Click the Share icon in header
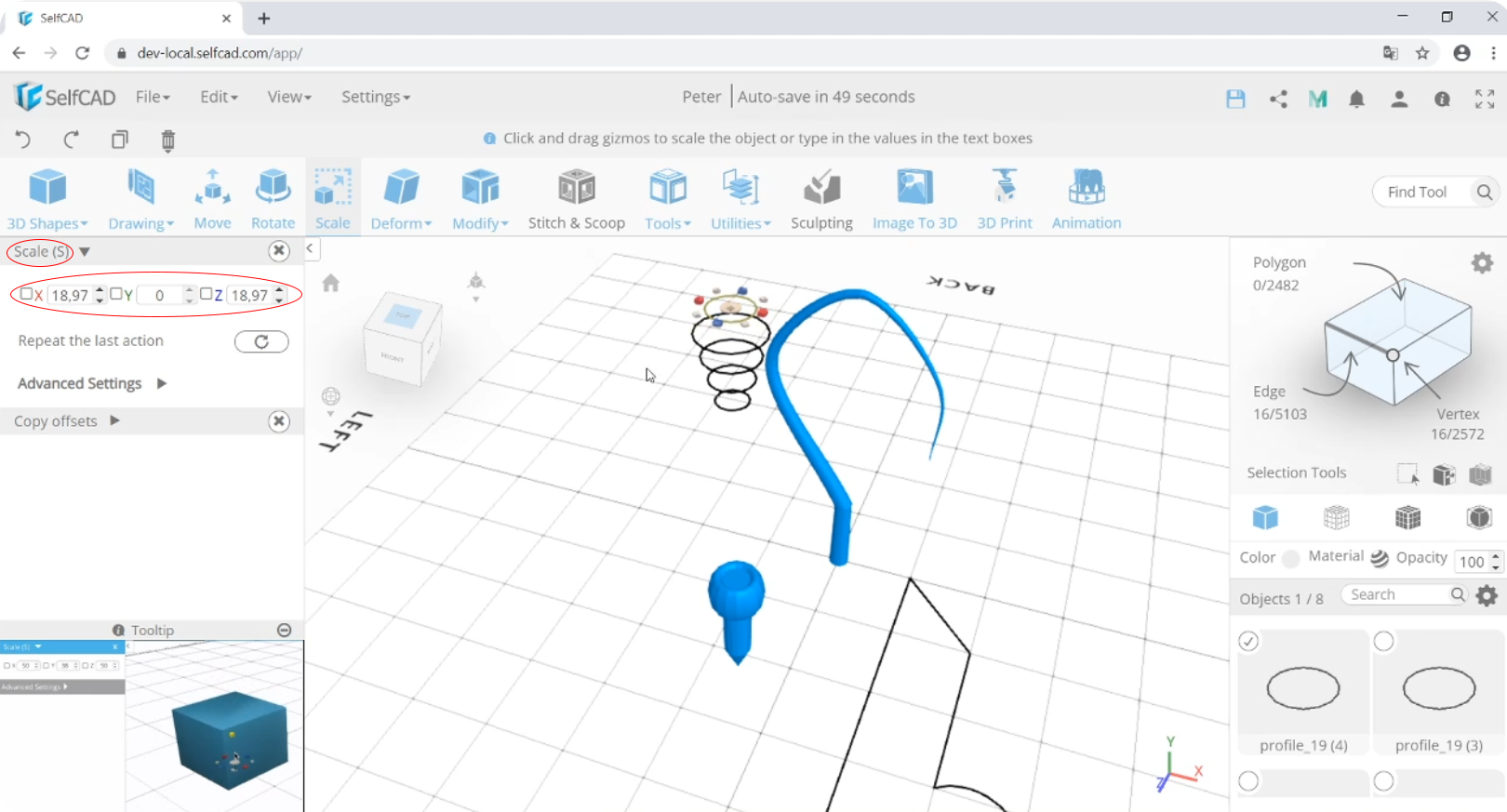Viewport: 1507px width, 812px height. click(x=1278, y=99)
